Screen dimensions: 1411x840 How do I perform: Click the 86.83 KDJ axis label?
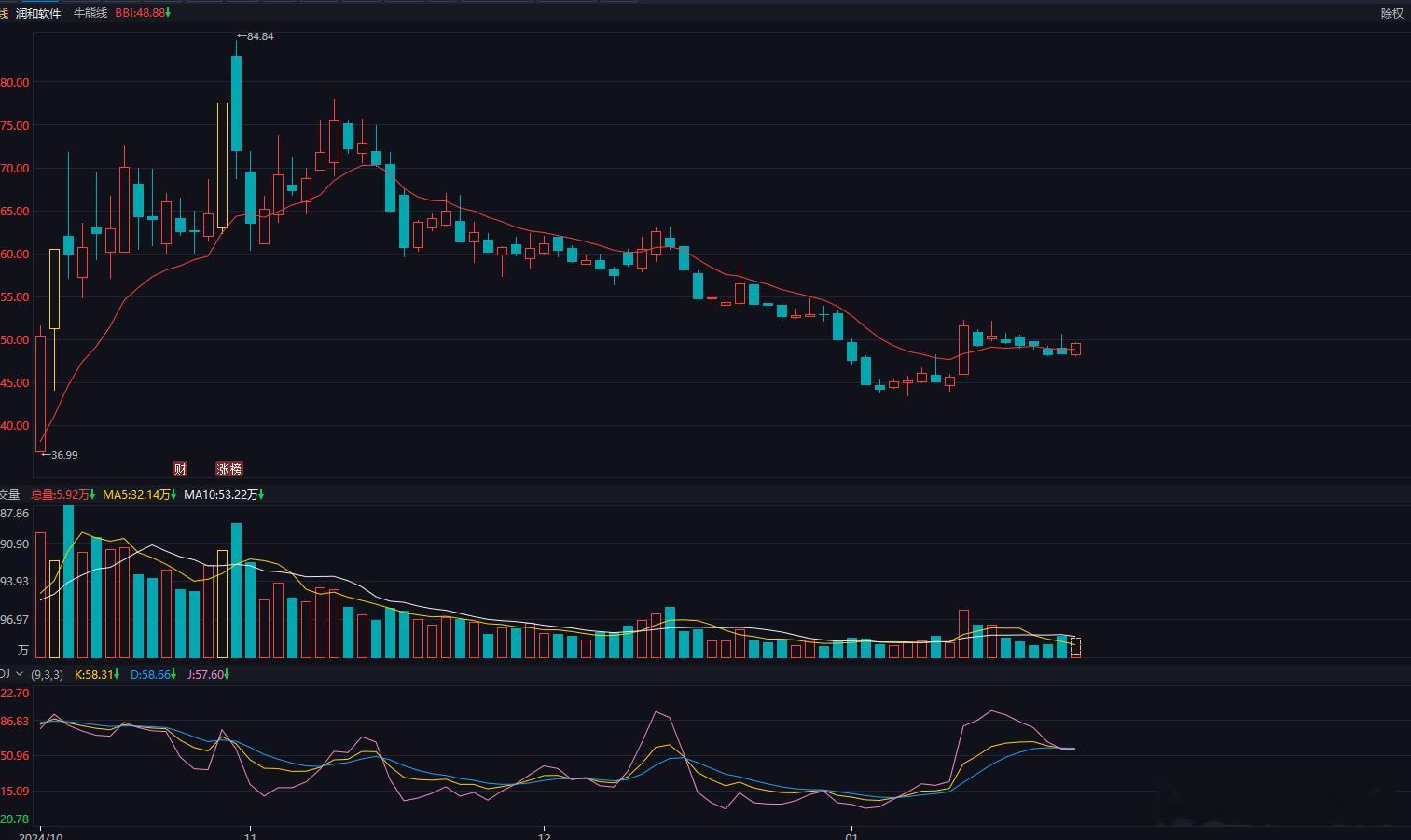15,721
